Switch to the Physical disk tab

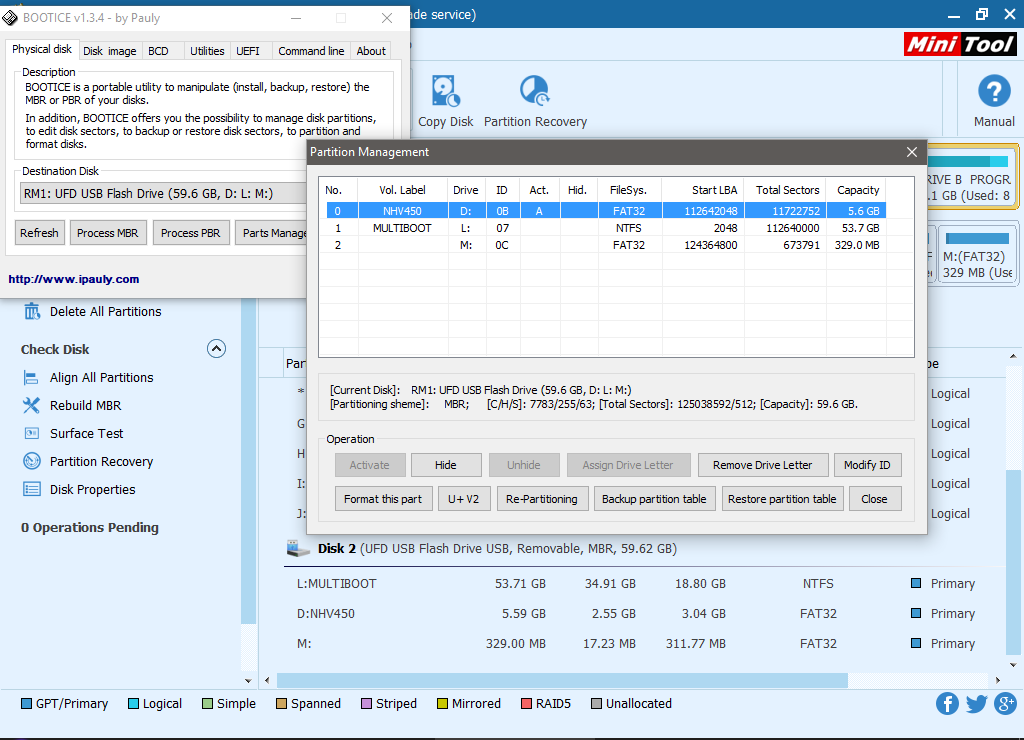click(x=42, y=50)
